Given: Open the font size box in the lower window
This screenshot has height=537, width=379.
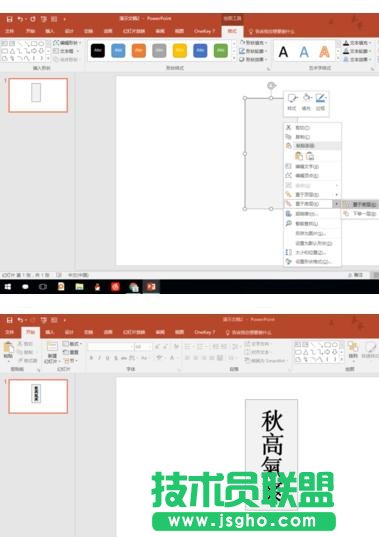Looking at the screenshot, I should click(142, 347).
